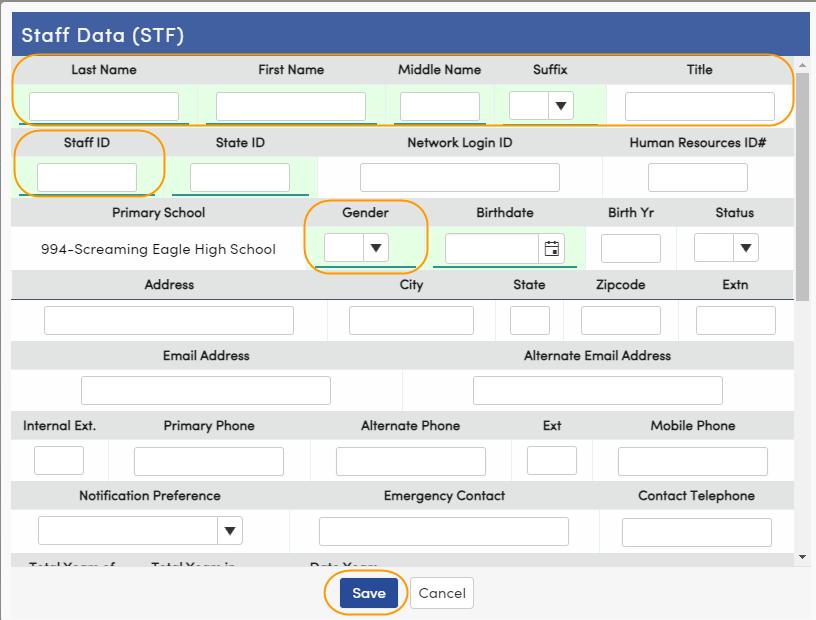Click into the Zipcode field

pyautogui.click(x=621, y=320)
